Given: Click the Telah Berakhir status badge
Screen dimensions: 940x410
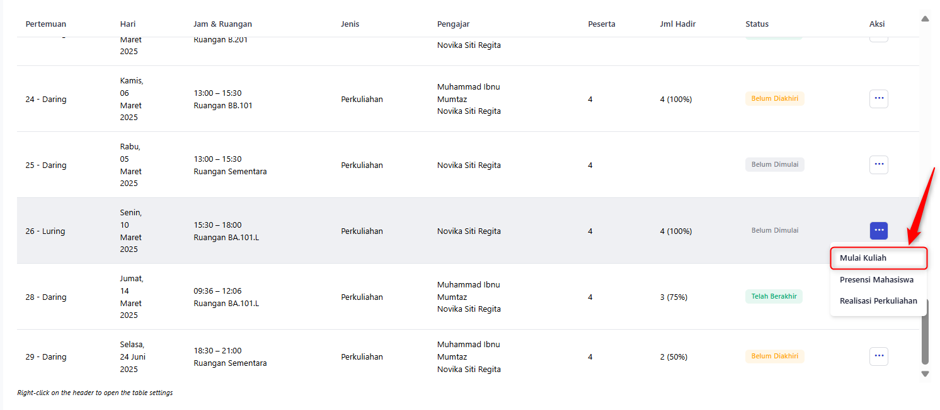Looking at the screenshot, I should coord(773,296).
